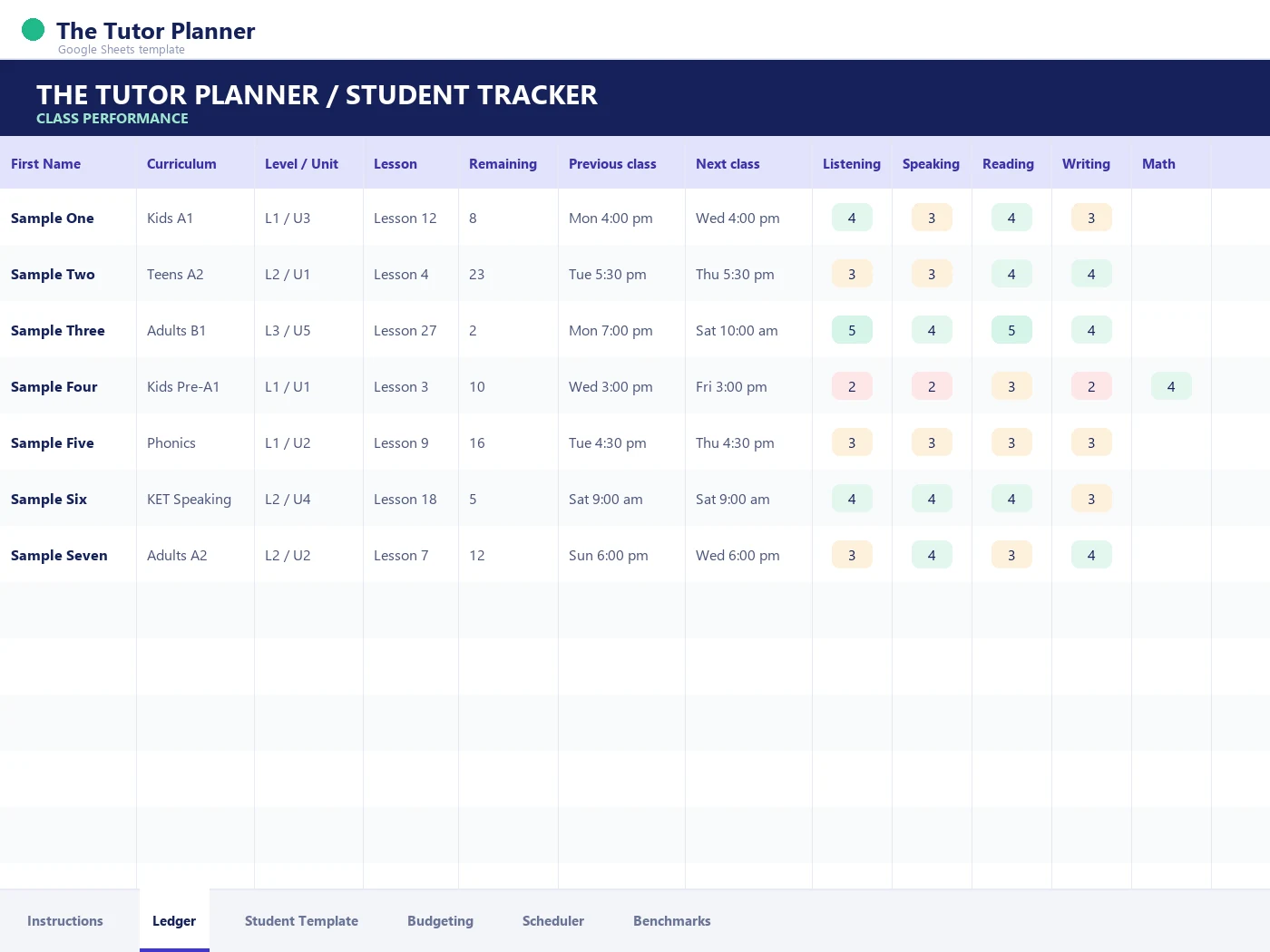Select the Kids Pre-A1 curriculum cell
The image size is (1270, 952).
point(195,386)
